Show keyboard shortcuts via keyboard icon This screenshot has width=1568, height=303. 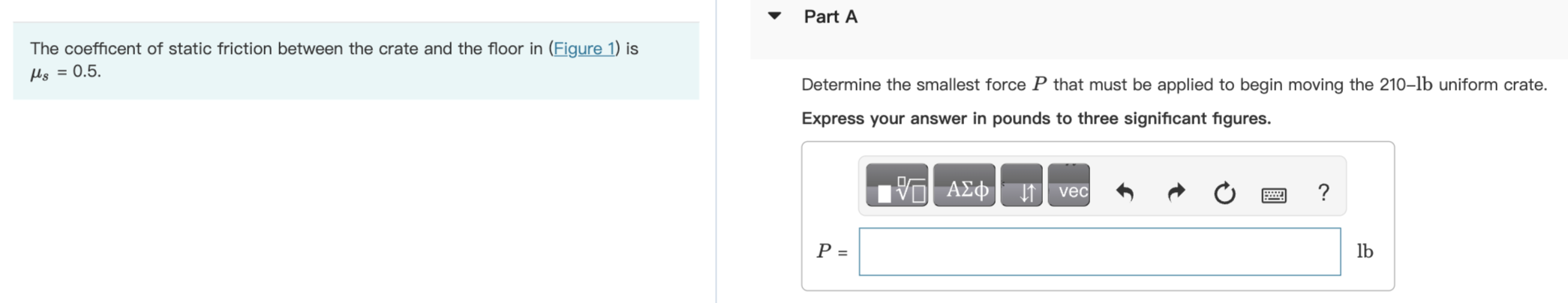pyautogui.click(x=1274, y=195)
